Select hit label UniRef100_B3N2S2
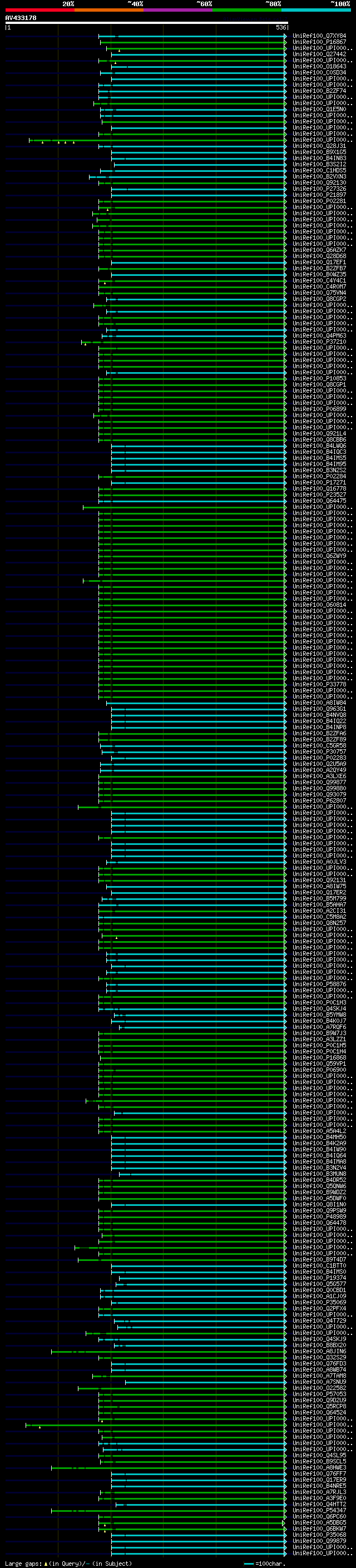 (x=319, y=471)
